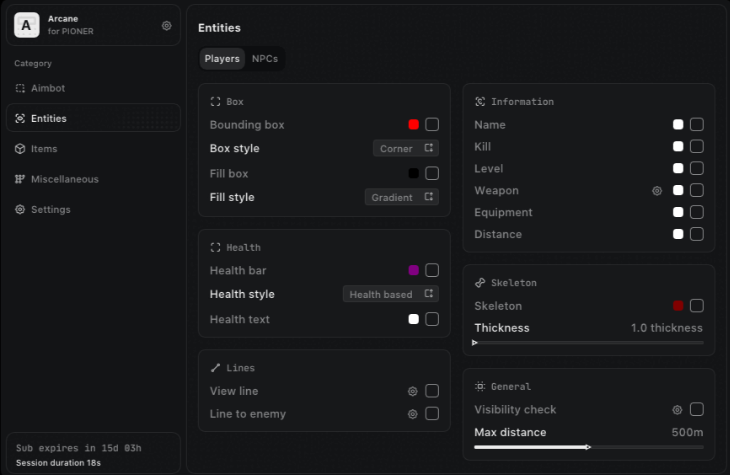The height and width of the screenshot is (475, 730).
Task: Switch to the NPCs tab
Action: tap(265, 59)
